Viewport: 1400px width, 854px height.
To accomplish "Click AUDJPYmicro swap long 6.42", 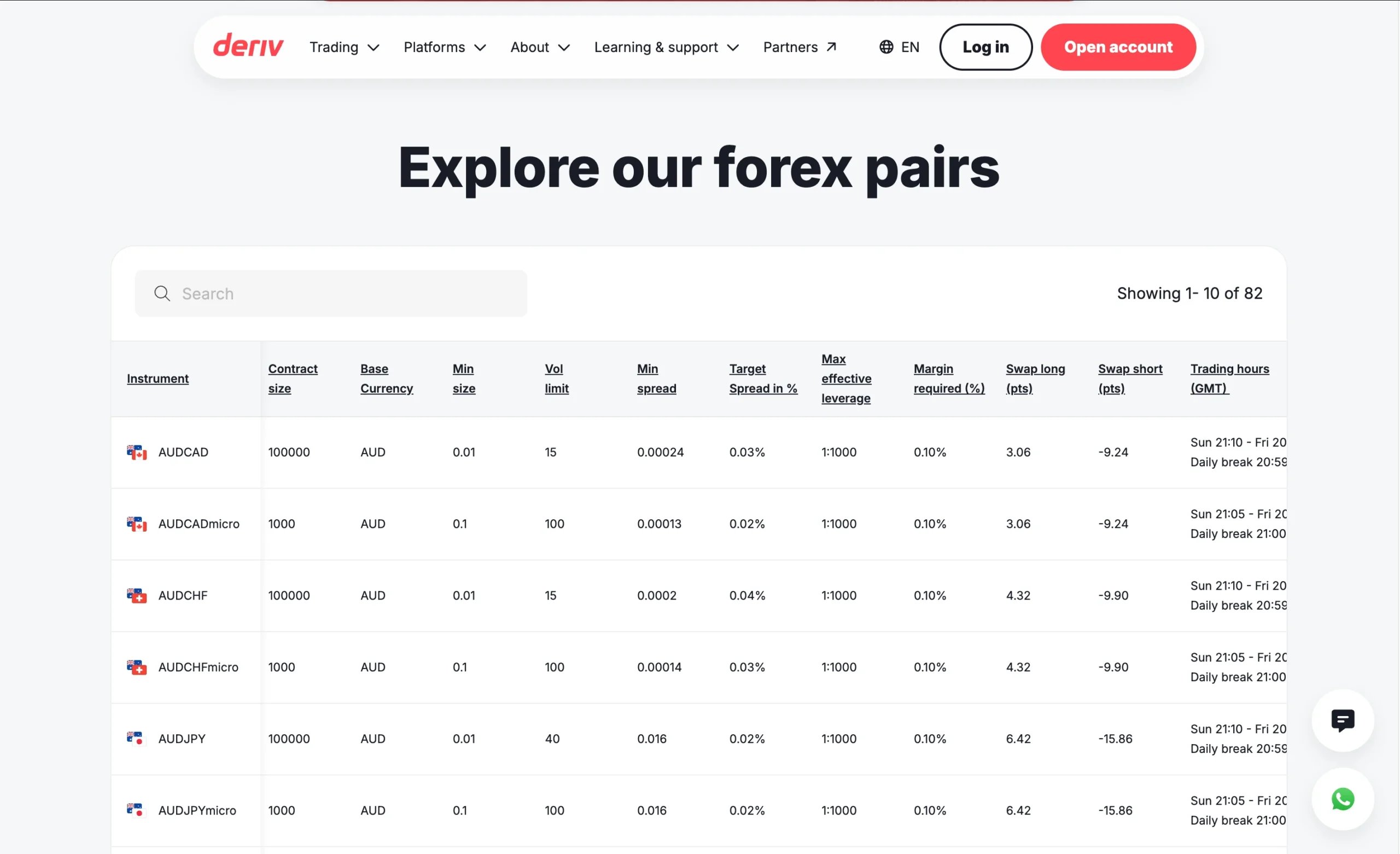I will (x=1018, y=810).
